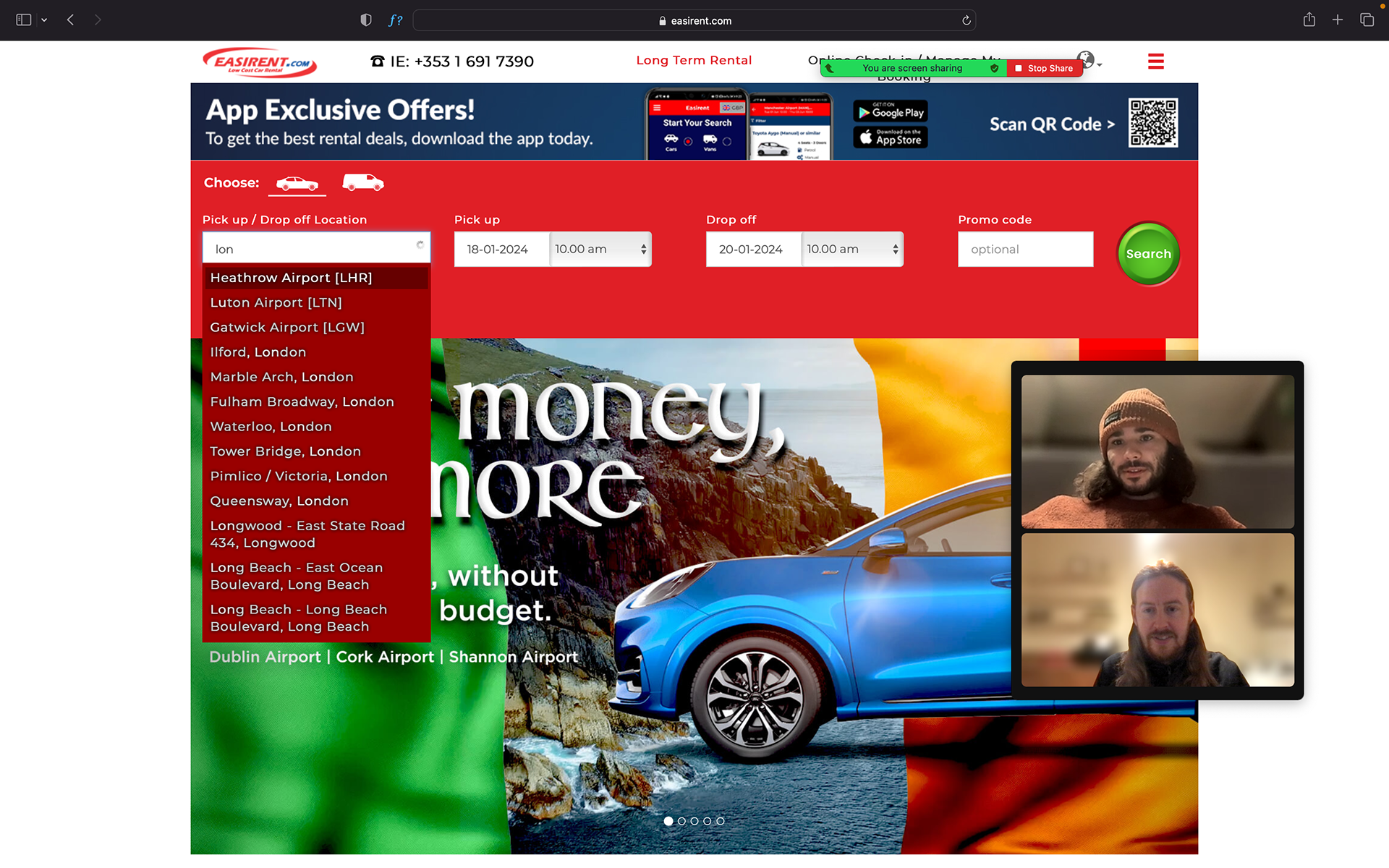Click the optional promo code field

1025,249
